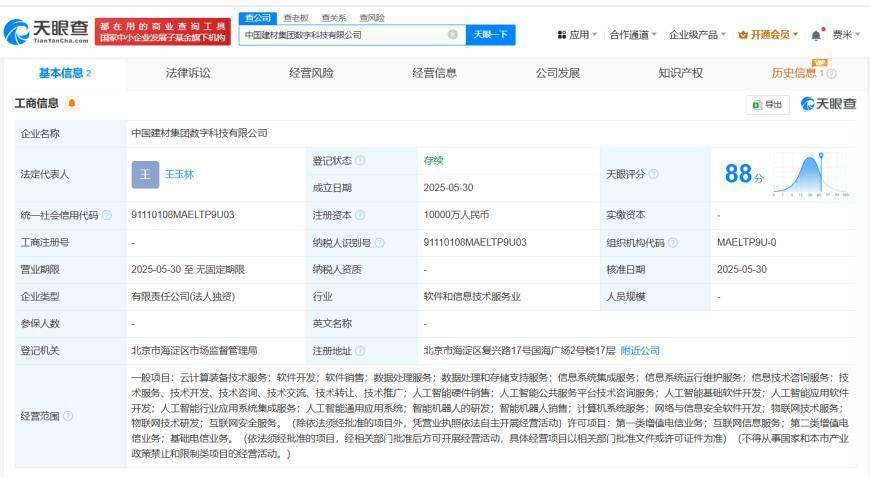Click the red promotional banner in header
870x478 pixels.
point(163,32)
